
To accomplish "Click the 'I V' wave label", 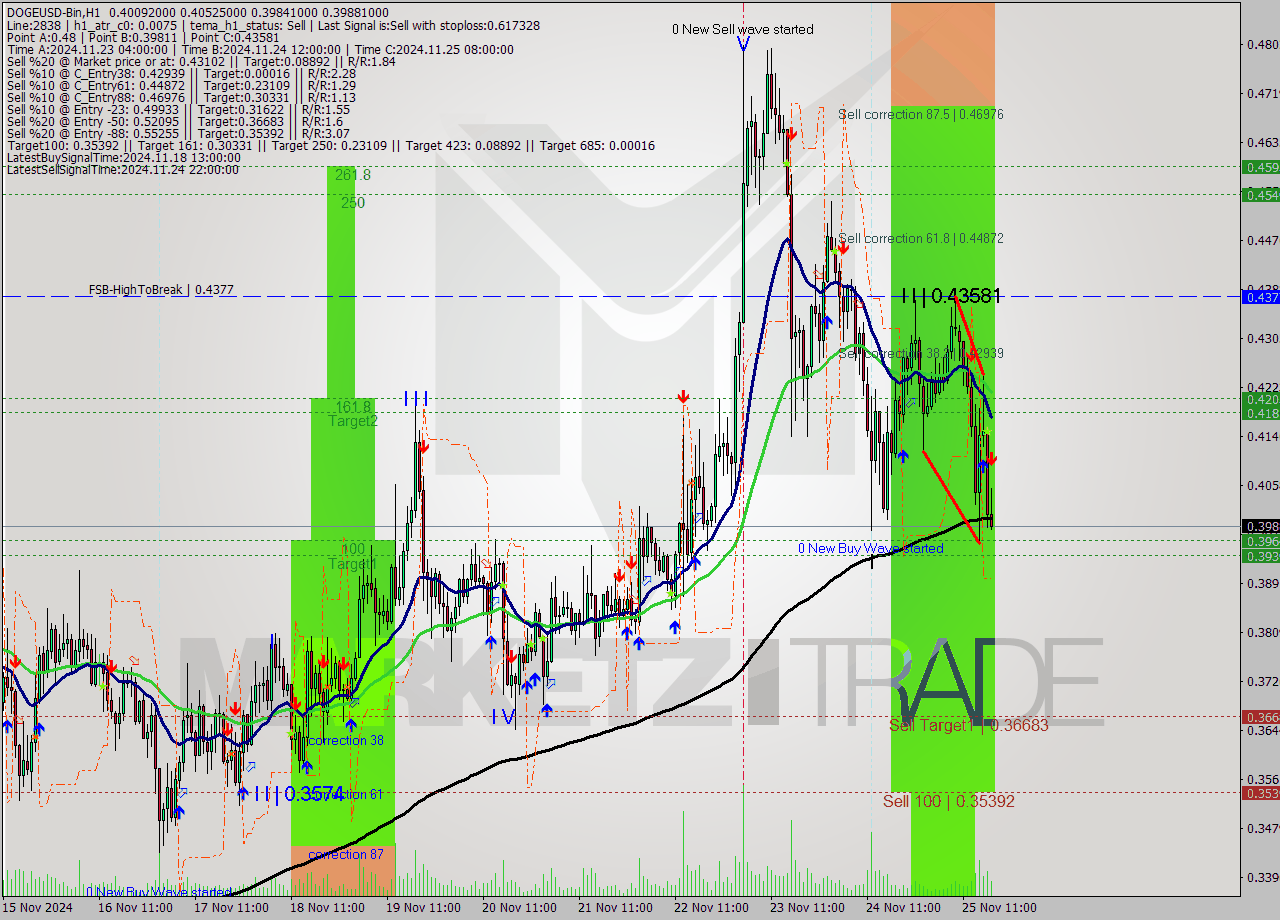I will click(504, 716).
